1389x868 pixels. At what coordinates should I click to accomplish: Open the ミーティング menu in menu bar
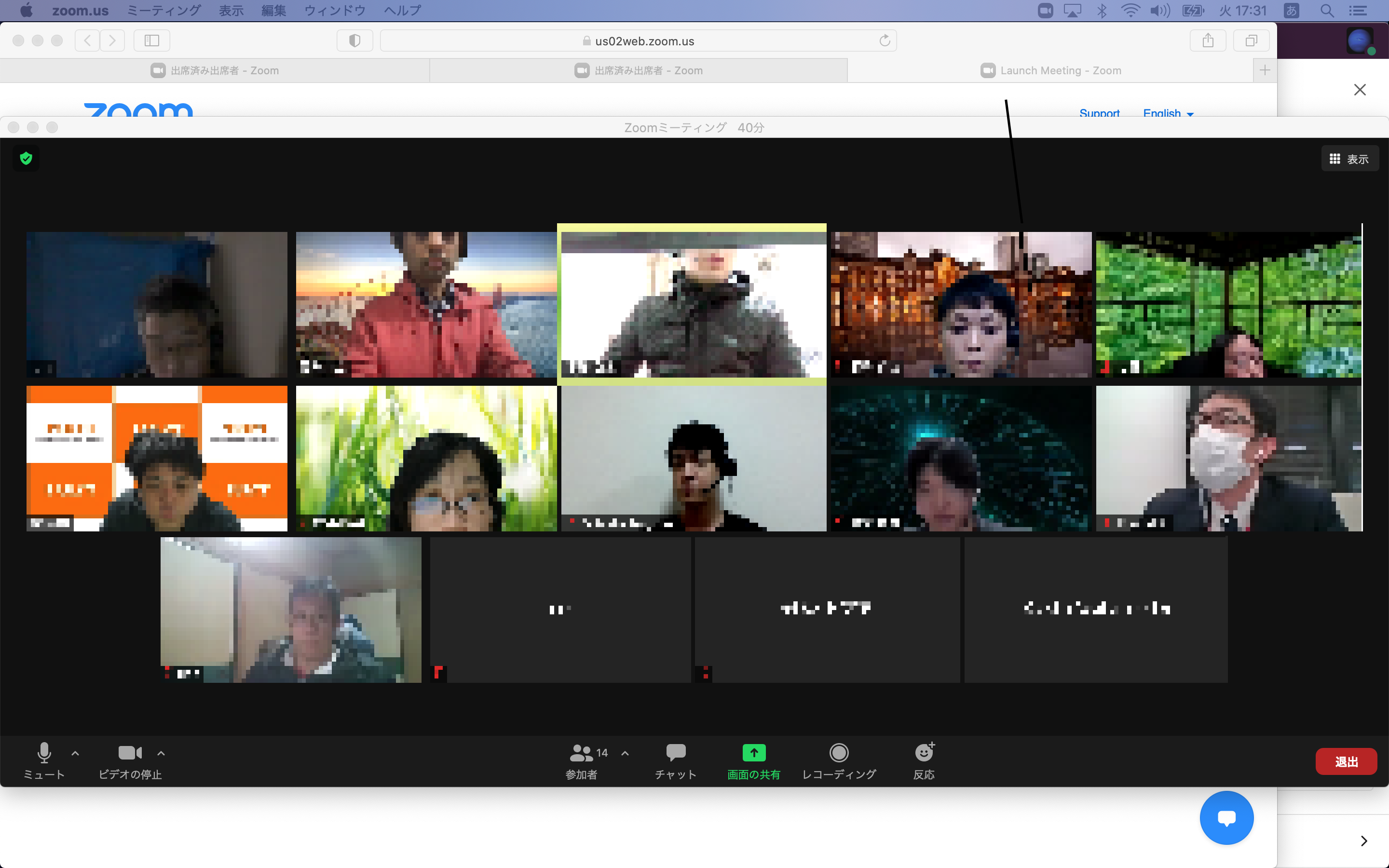click(163, 10)
